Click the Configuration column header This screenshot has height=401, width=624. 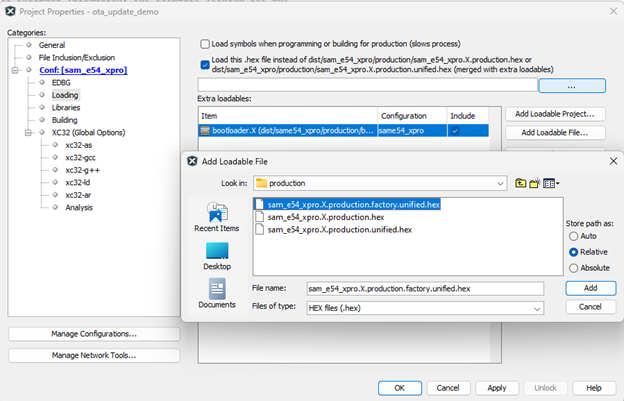point(412,116)
